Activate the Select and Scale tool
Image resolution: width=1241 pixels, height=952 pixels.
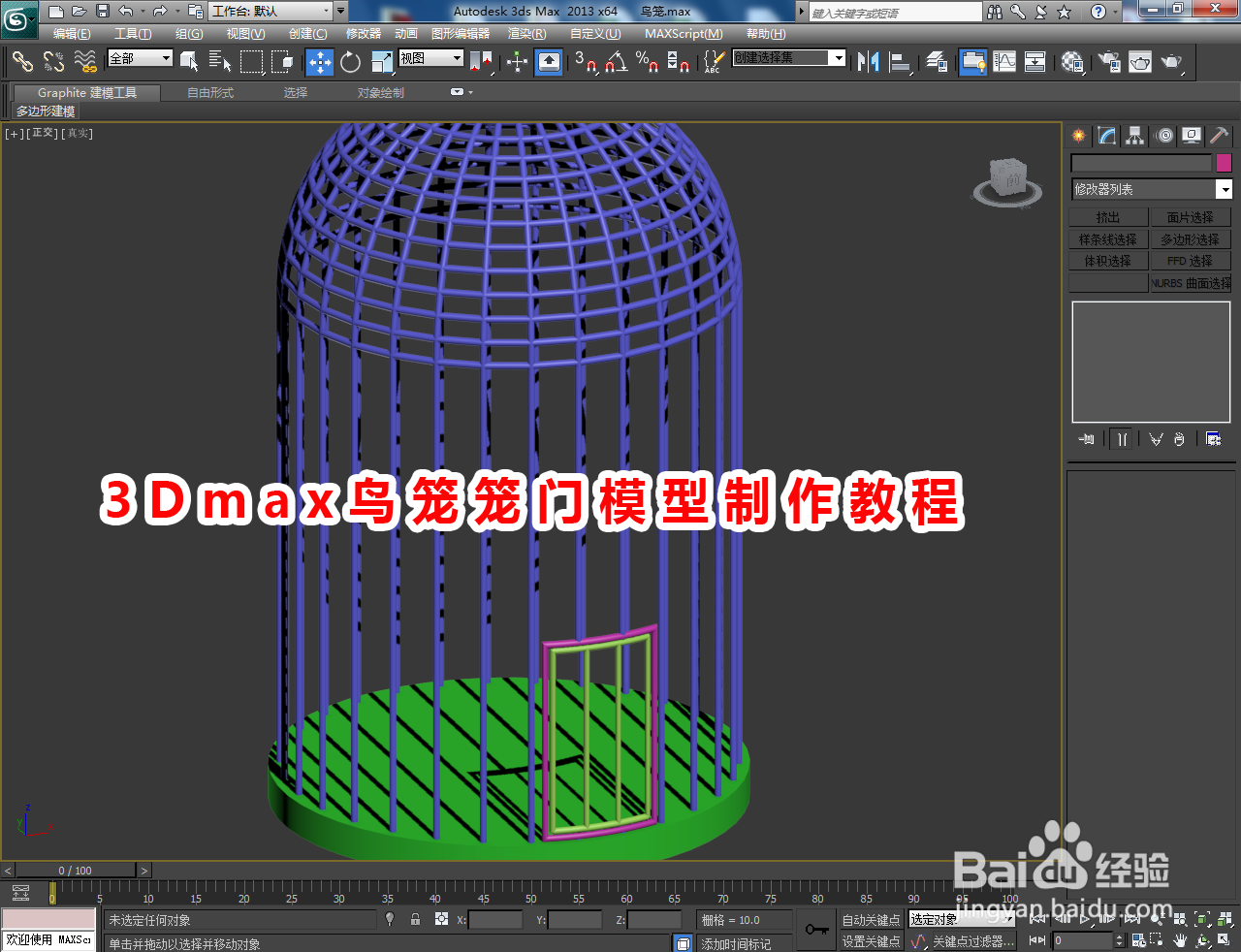[x=382, y=62]
